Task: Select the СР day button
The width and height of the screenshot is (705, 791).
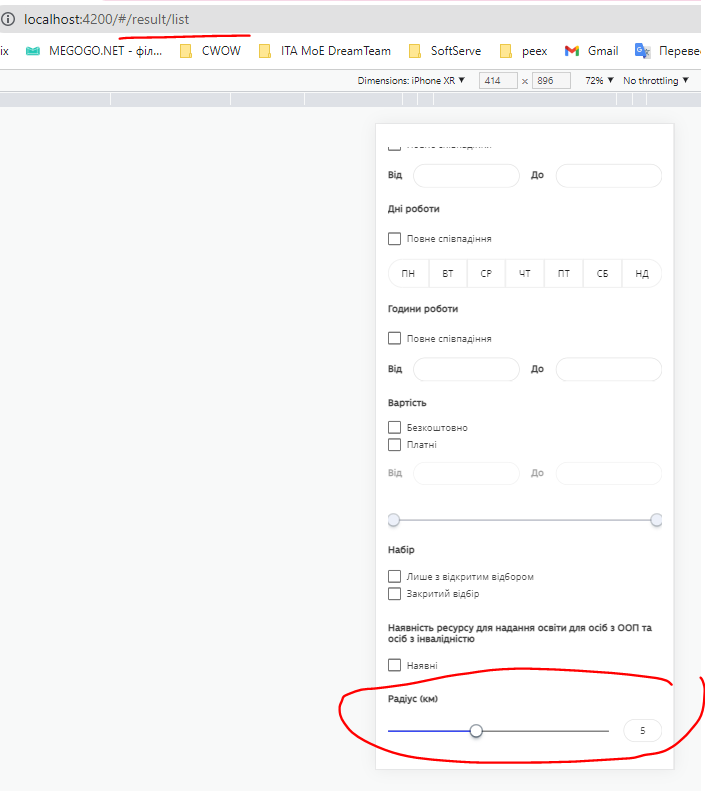Action: point(486,273)
